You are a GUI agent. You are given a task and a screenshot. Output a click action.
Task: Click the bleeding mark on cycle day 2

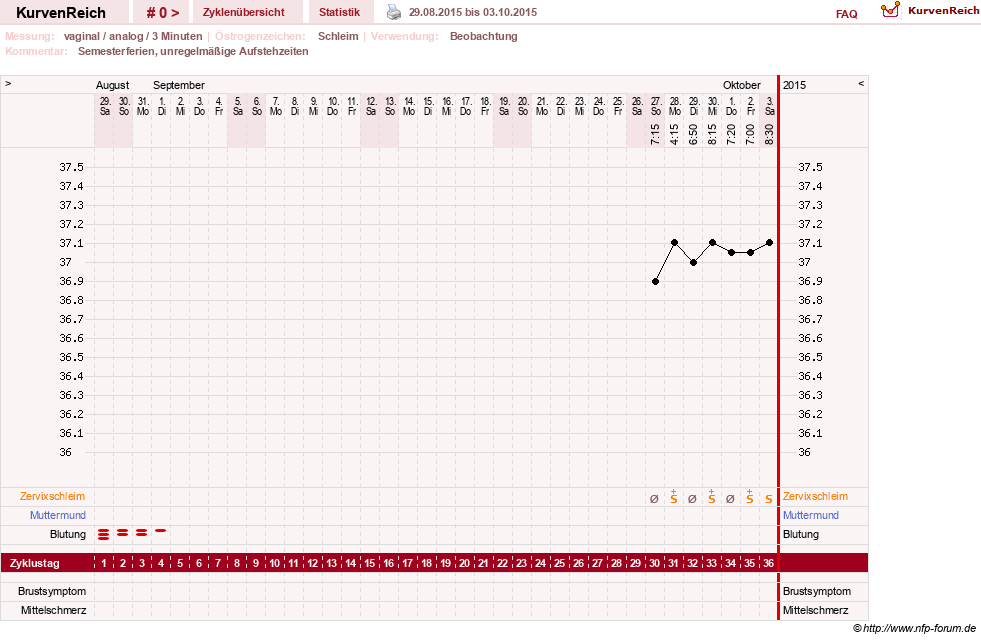point(123,532)
